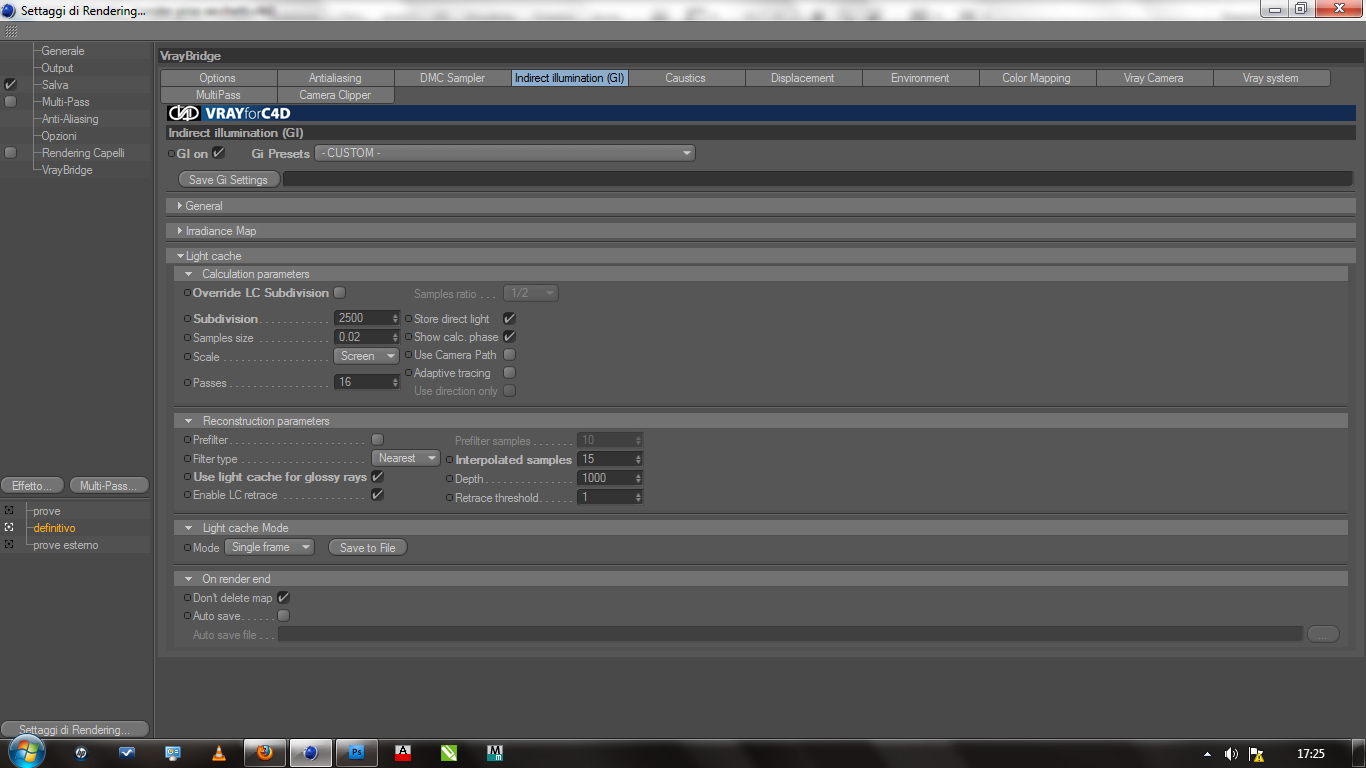
Task: Switch to the Environment tab
Action: (920, 78)
